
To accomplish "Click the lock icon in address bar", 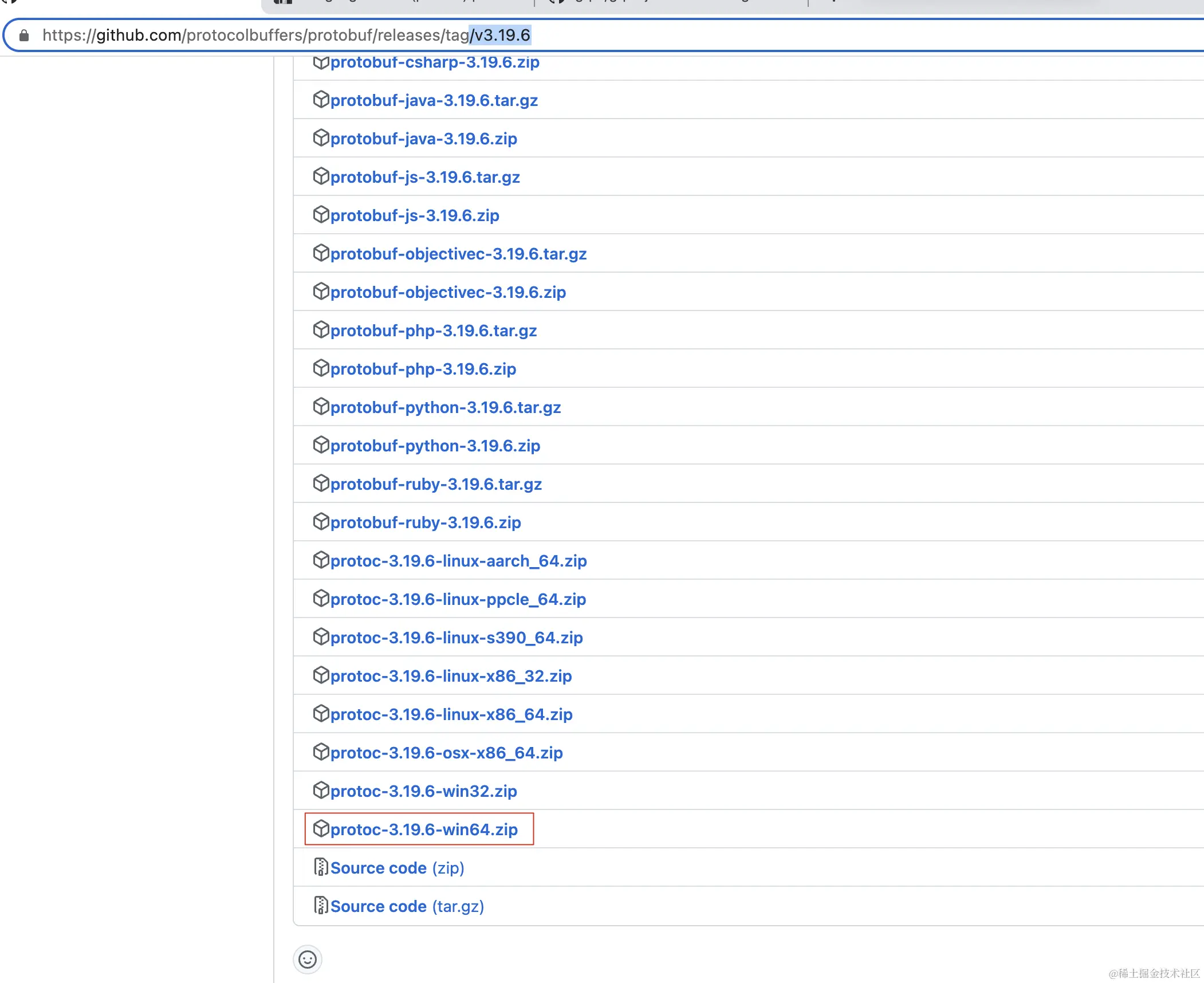I will (24, 36).
